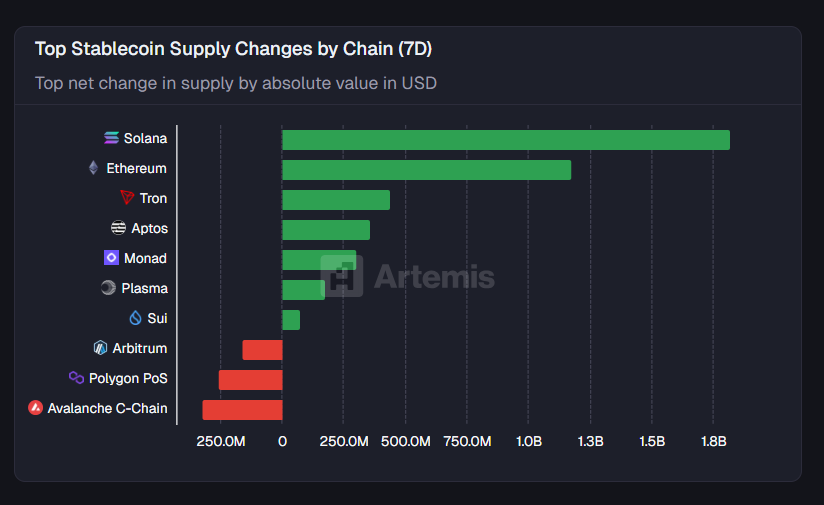
Task: Click the Avalanche C-Chain red icon
Action: pyautogui.click(x=35, y=408)
